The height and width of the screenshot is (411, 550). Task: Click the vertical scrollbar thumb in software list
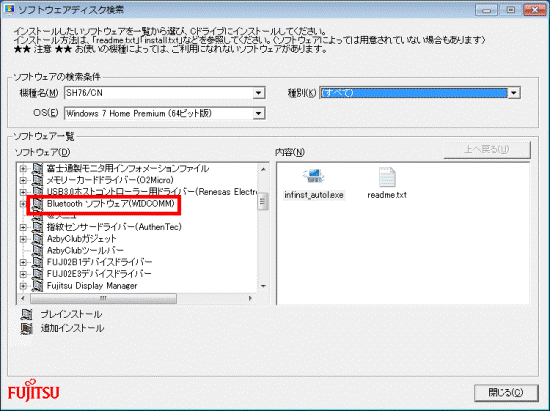[263, 201]
